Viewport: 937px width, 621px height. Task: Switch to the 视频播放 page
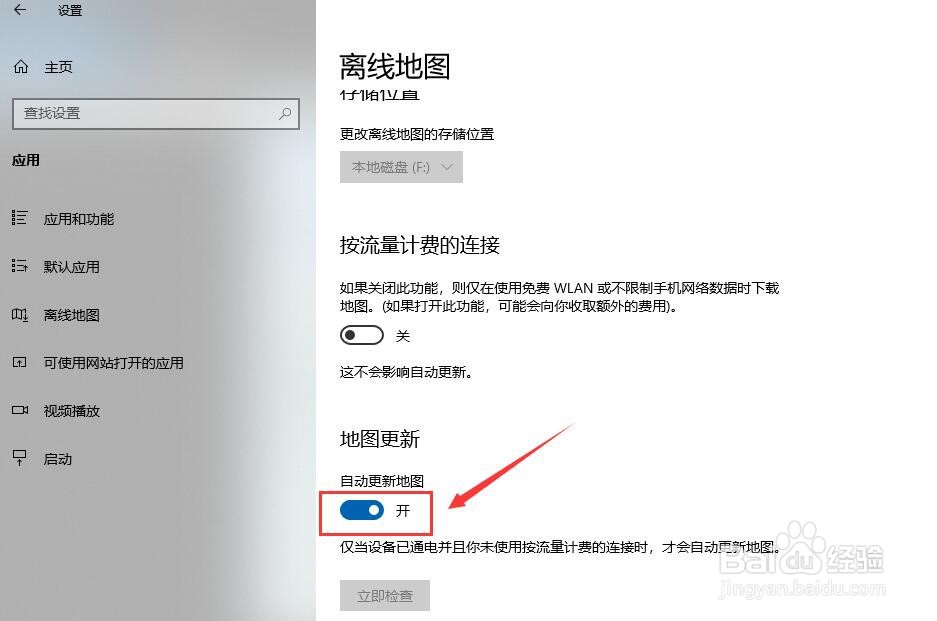(x=71, y=411)
